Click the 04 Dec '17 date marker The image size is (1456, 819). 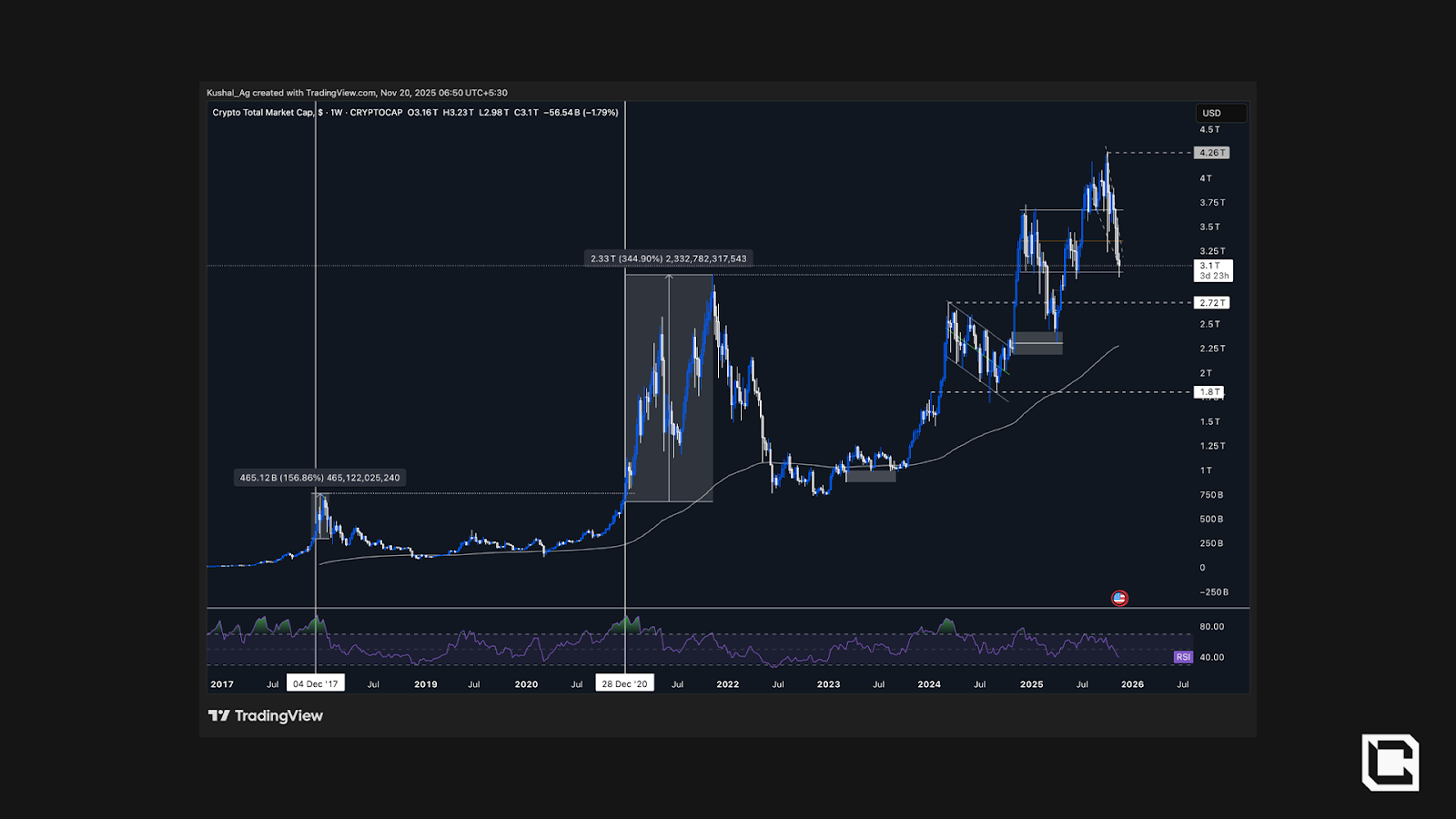tap(316, 683)
